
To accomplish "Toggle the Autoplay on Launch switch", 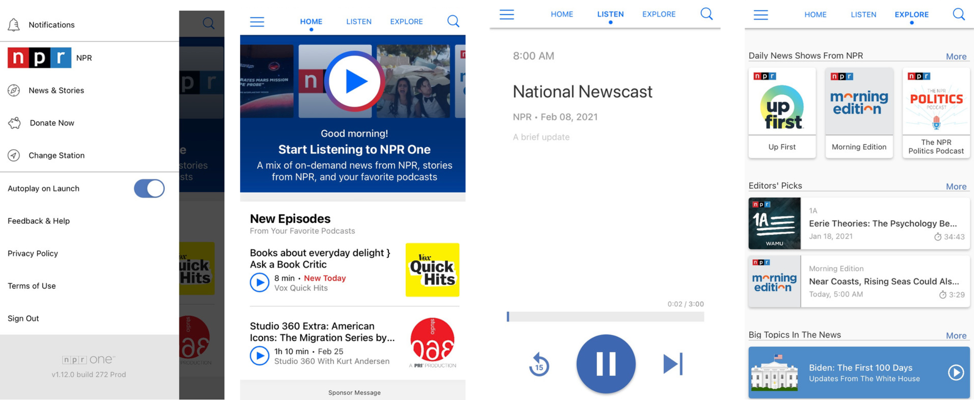I will coord(149,188).
